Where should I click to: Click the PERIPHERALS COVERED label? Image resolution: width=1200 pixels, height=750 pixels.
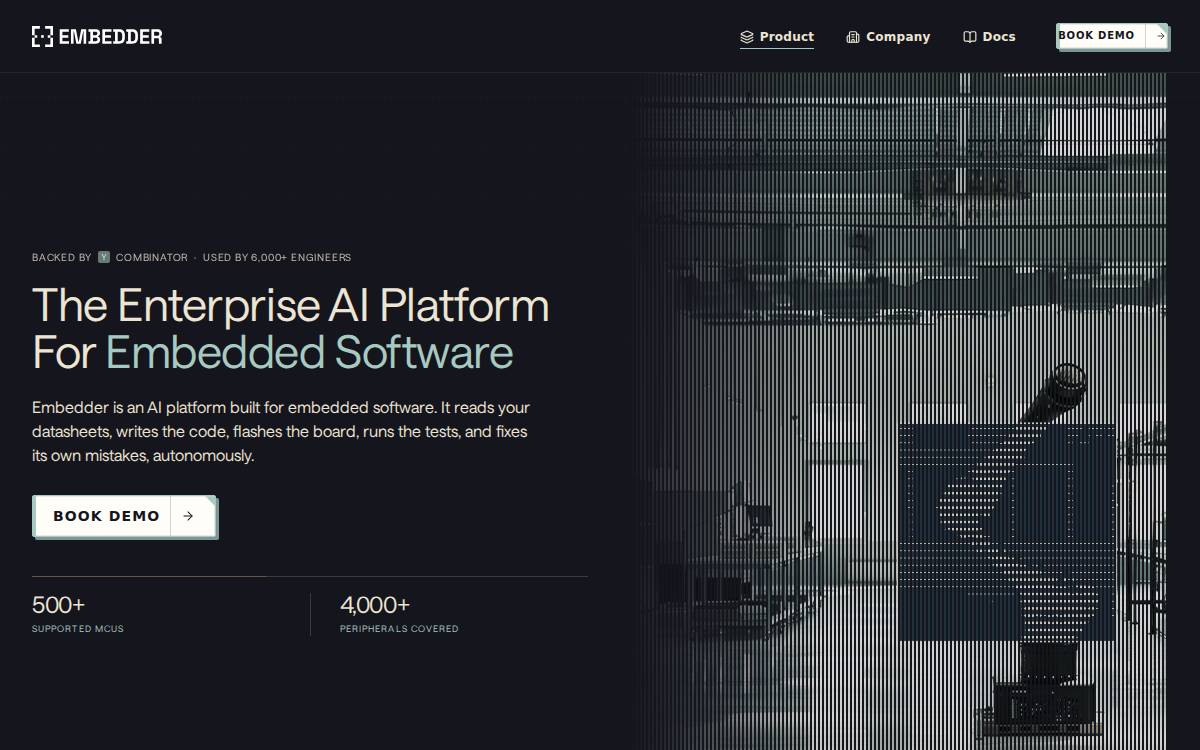pos(399,629)
